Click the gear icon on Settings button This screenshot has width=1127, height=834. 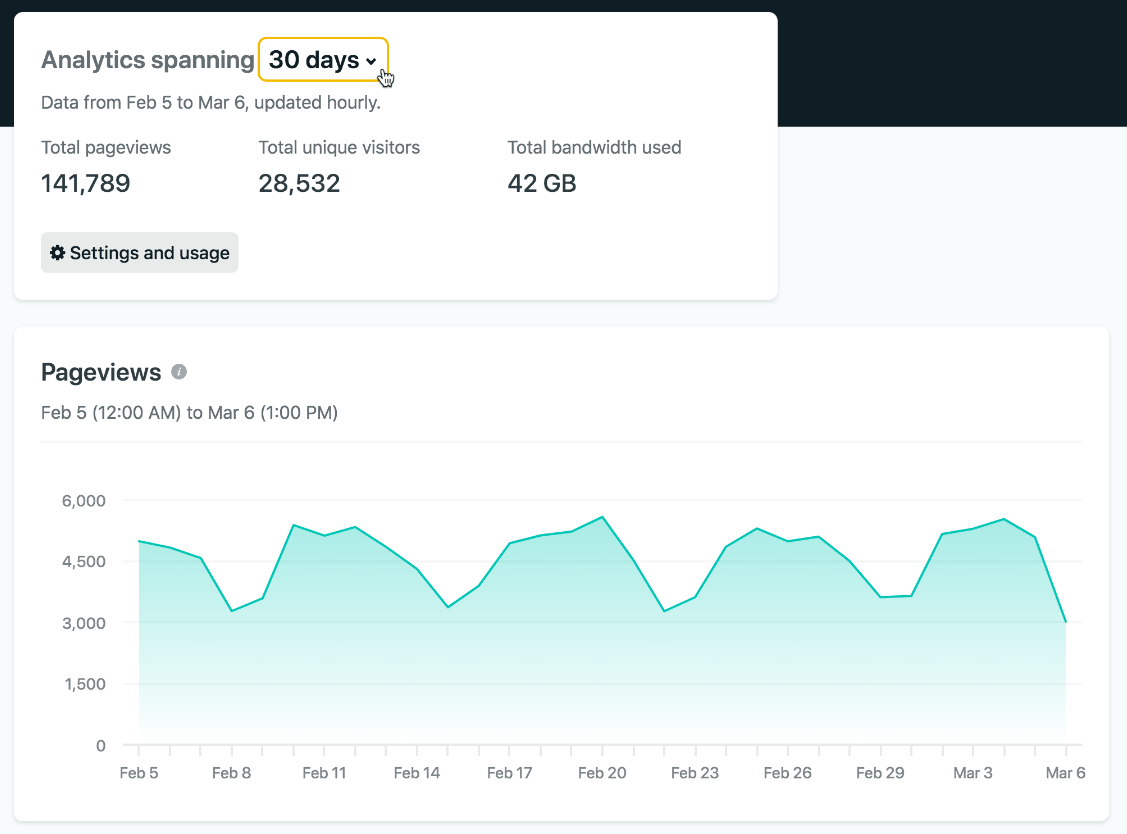(57, 252)
